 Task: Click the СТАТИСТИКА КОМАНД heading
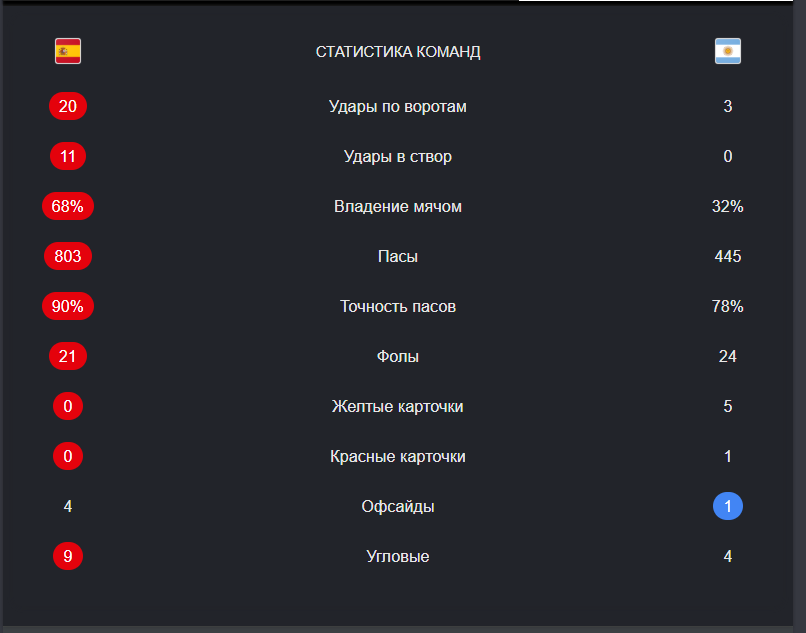point(398,51)
